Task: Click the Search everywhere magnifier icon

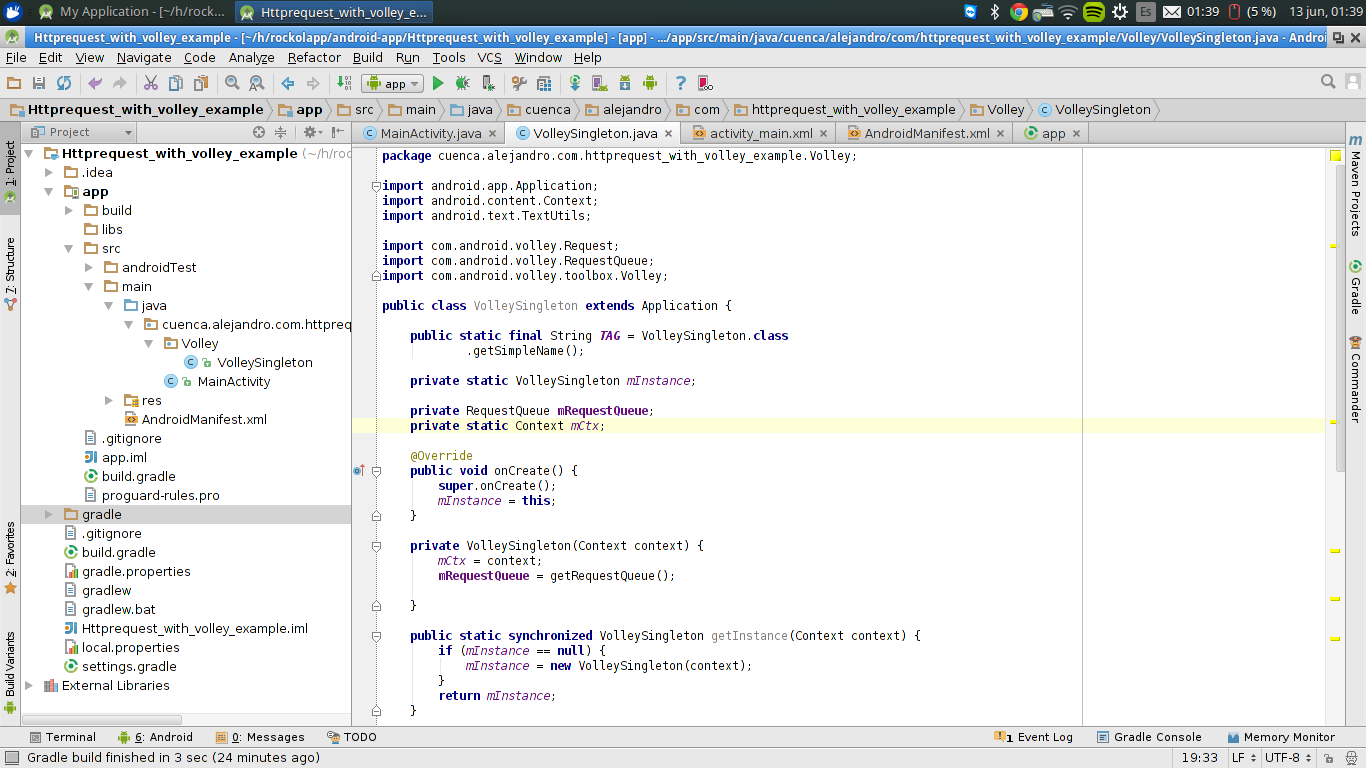Action: click(1328, 82)
